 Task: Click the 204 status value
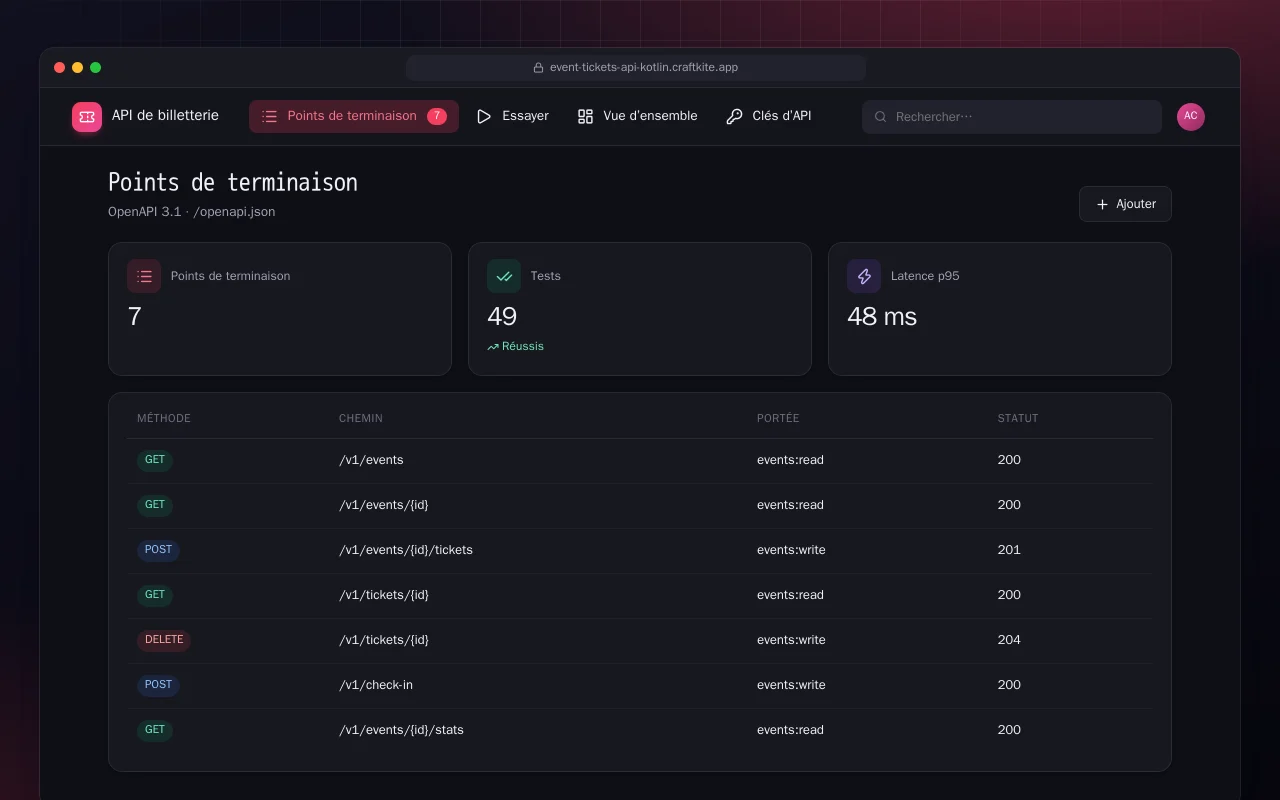tap(1009, 640)
